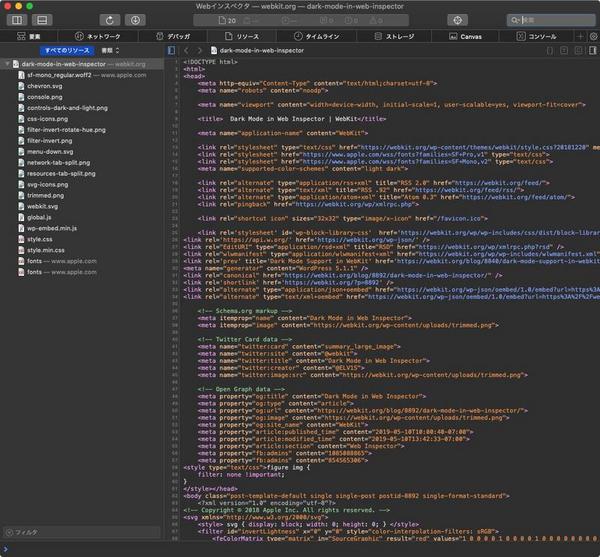The image size is (600, 557).
Task: Open inspector settings via the gear icon
Action: (593, 36)
